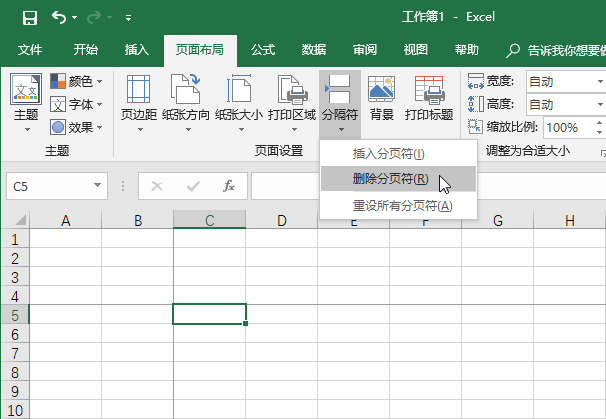The height and width of the screenshot is (419, 606).
Task: Click the Redo arrow icon
Action: pyautogui.click(x=94, y=17)
